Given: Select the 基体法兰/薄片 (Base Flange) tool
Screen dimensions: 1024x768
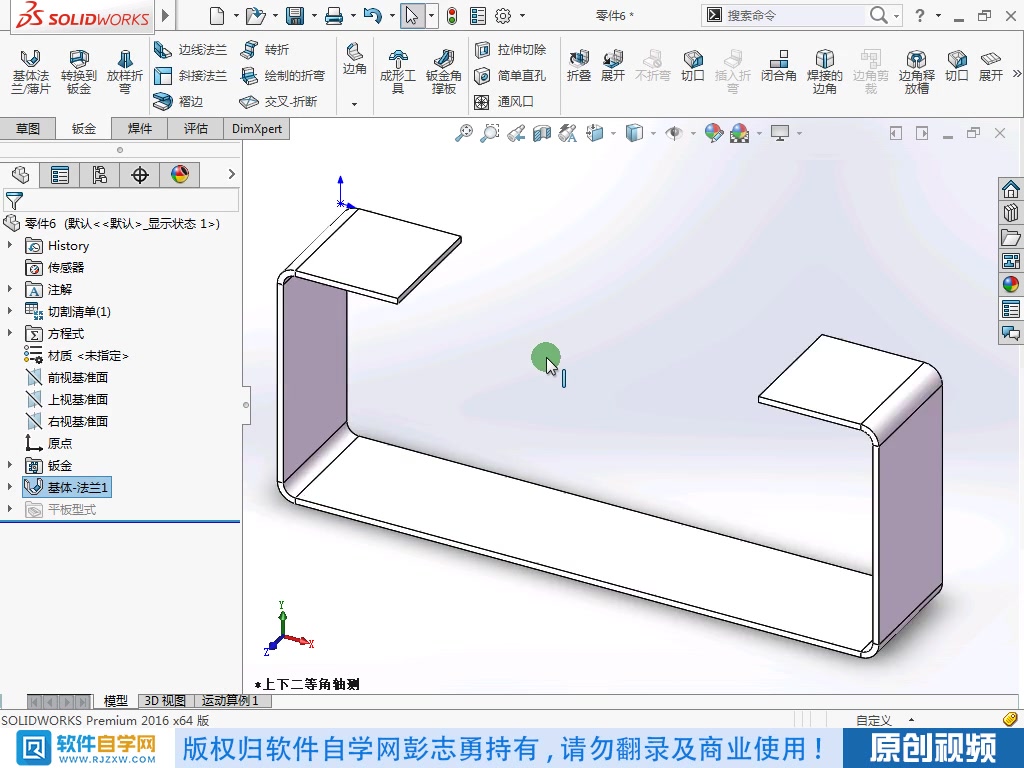Looking at the screenshot, I should [x=32, y=70].
